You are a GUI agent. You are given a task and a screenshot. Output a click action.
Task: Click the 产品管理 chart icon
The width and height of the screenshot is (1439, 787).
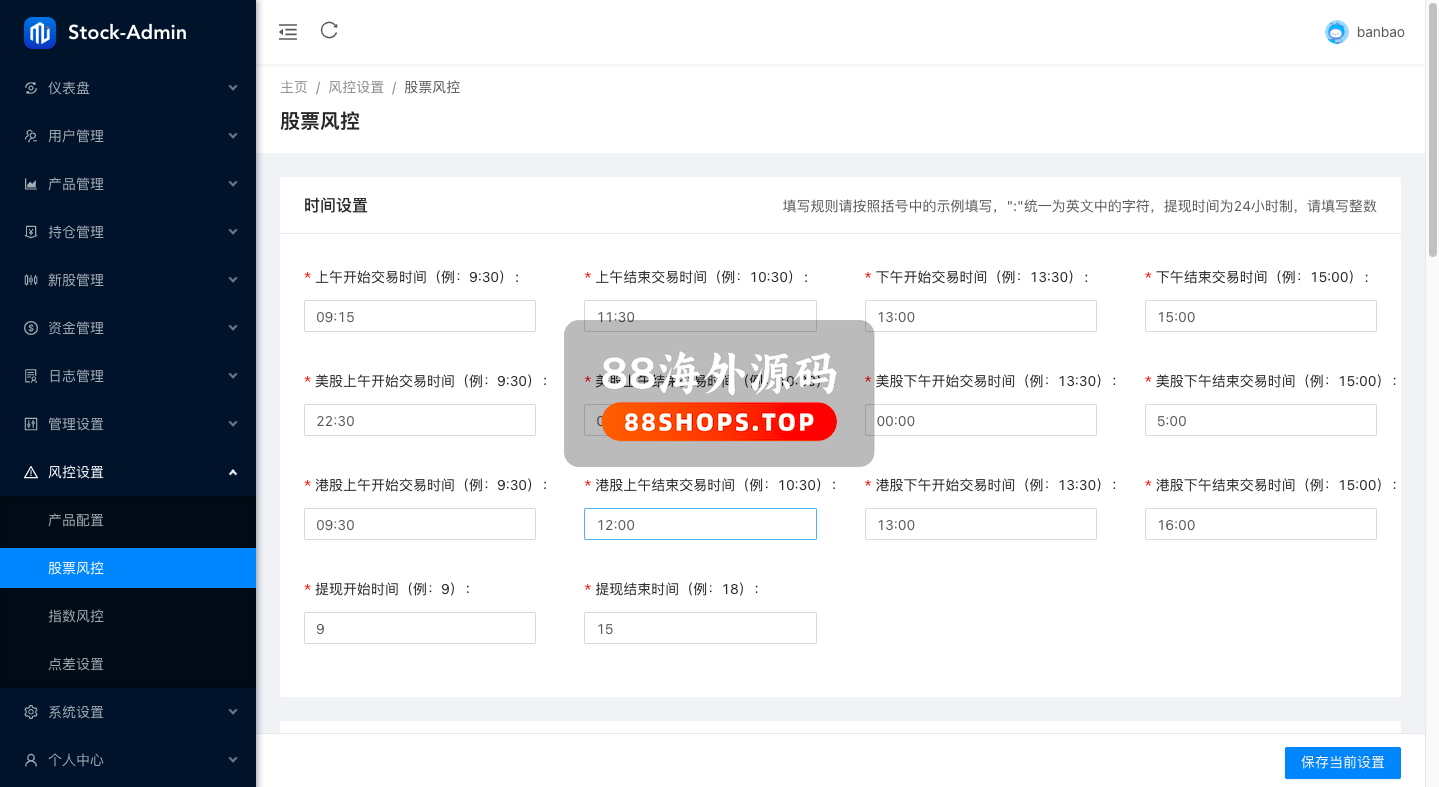(x=31, y=184)
